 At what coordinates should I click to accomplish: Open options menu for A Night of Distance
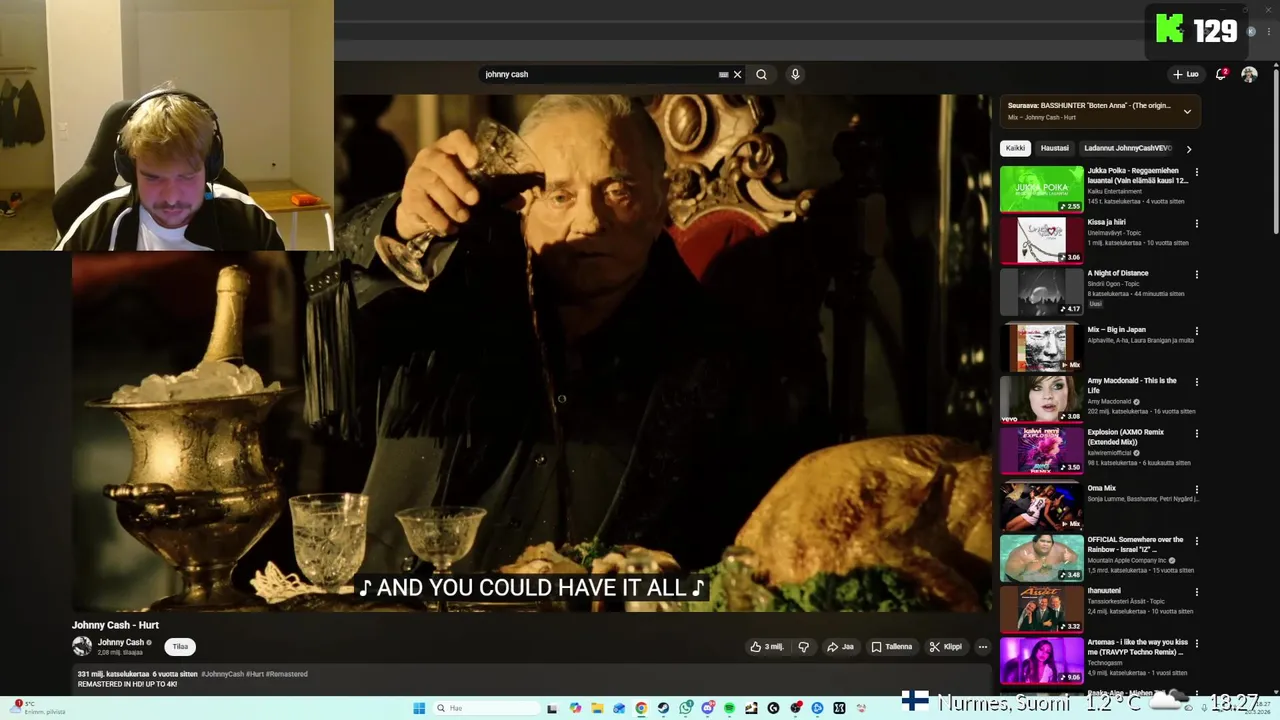tap(1197, 274)
